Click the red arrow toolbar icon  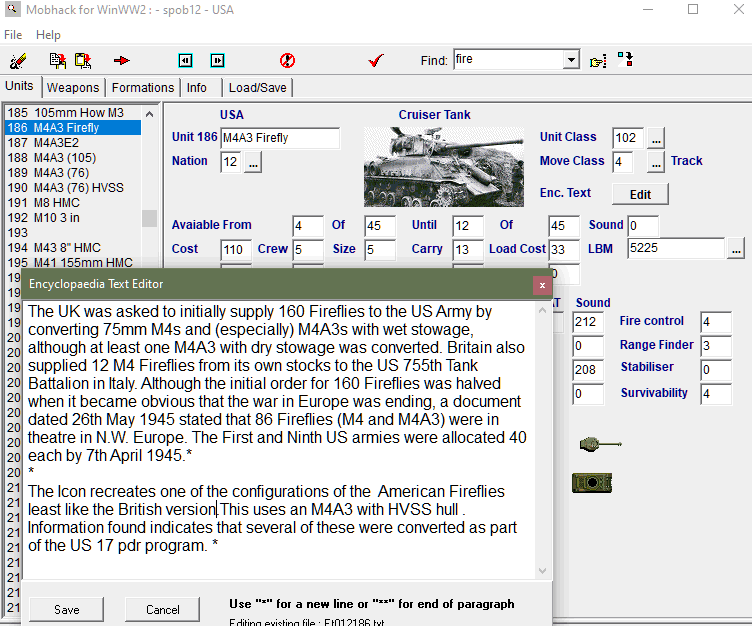point(122,61)
